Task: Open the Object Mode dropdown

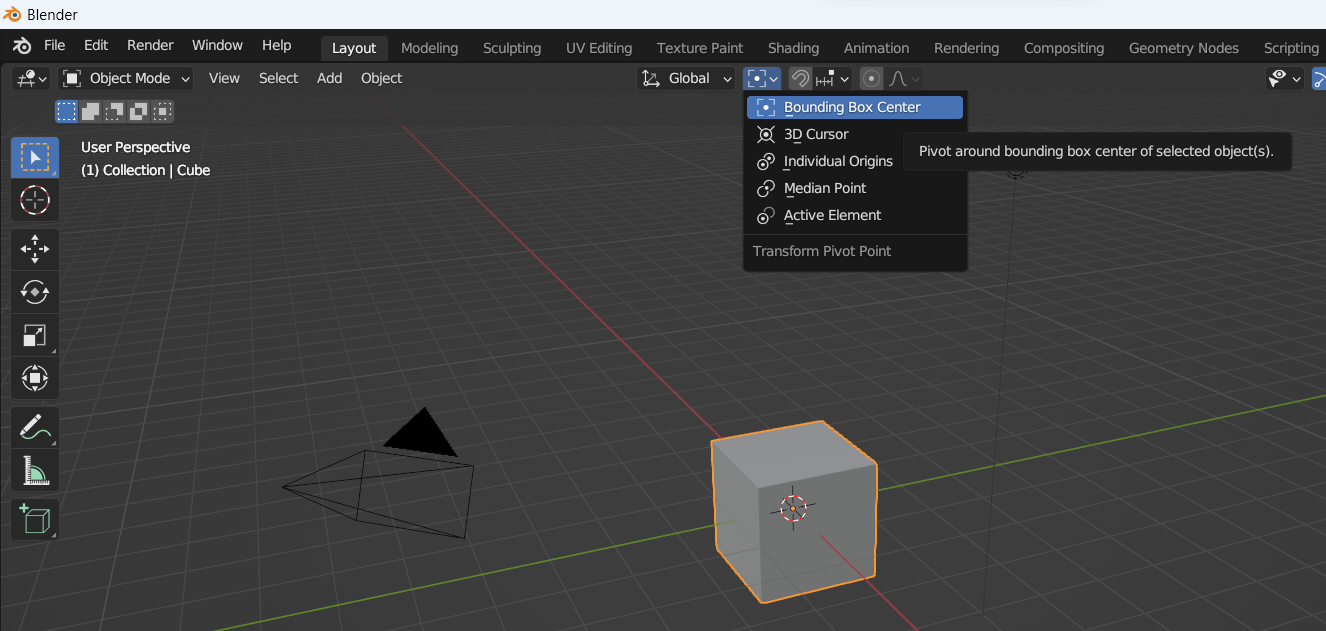Action: pos(126,78)
